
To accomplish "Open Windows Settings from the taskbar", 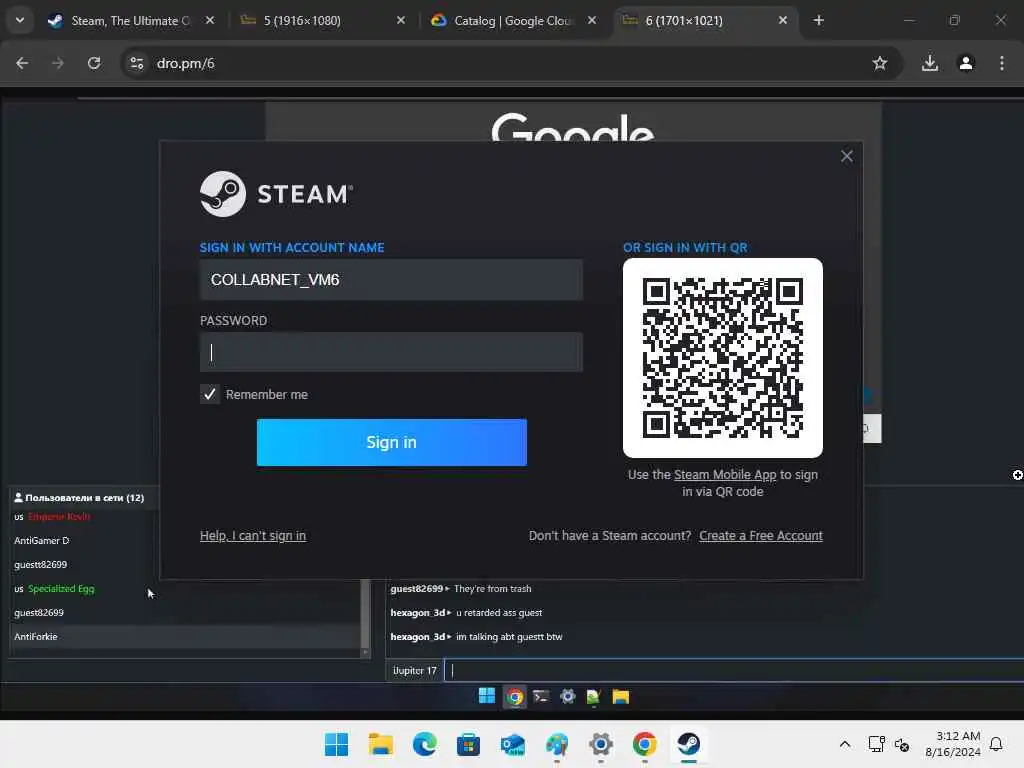I will [601, 744].
